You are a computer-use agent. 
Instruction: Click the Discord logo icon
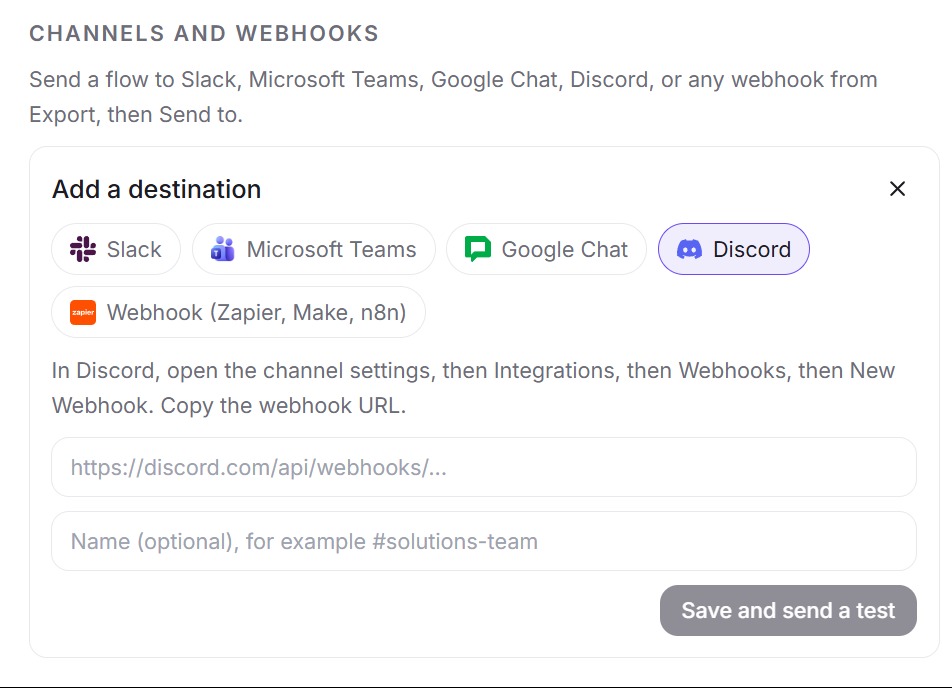(x=690, y=249)
